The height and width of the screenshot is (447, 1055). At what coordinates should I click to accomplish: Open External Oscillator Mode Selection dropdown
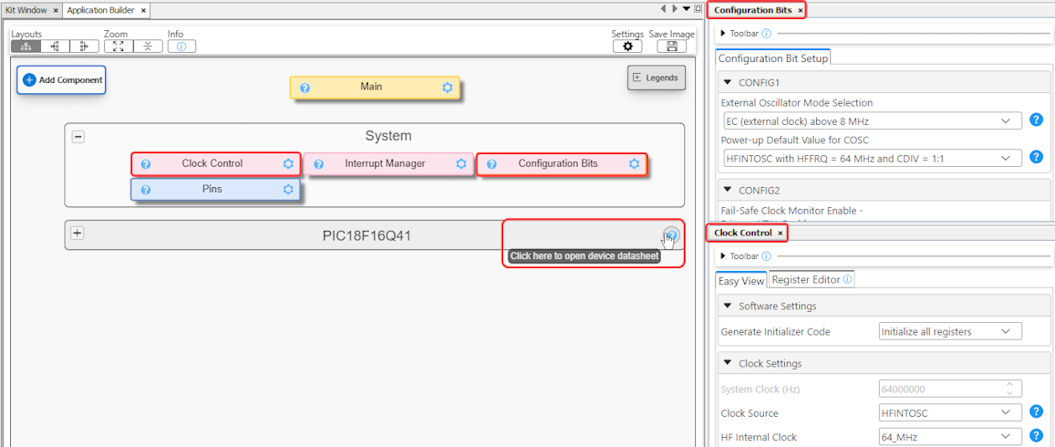pyautogui.click(x=871, y=121)
